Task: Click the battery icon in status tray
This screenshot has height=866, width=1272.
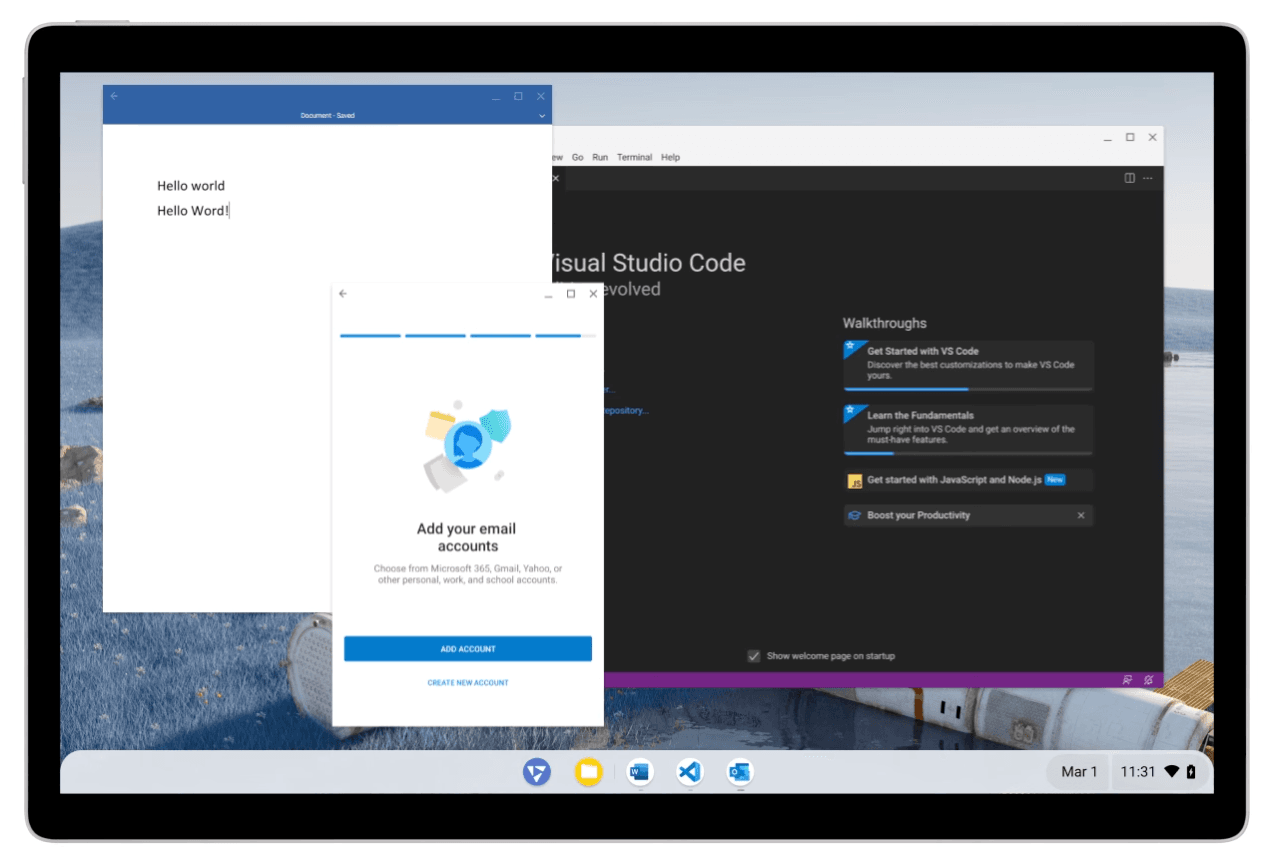Action: (1190, 772)
